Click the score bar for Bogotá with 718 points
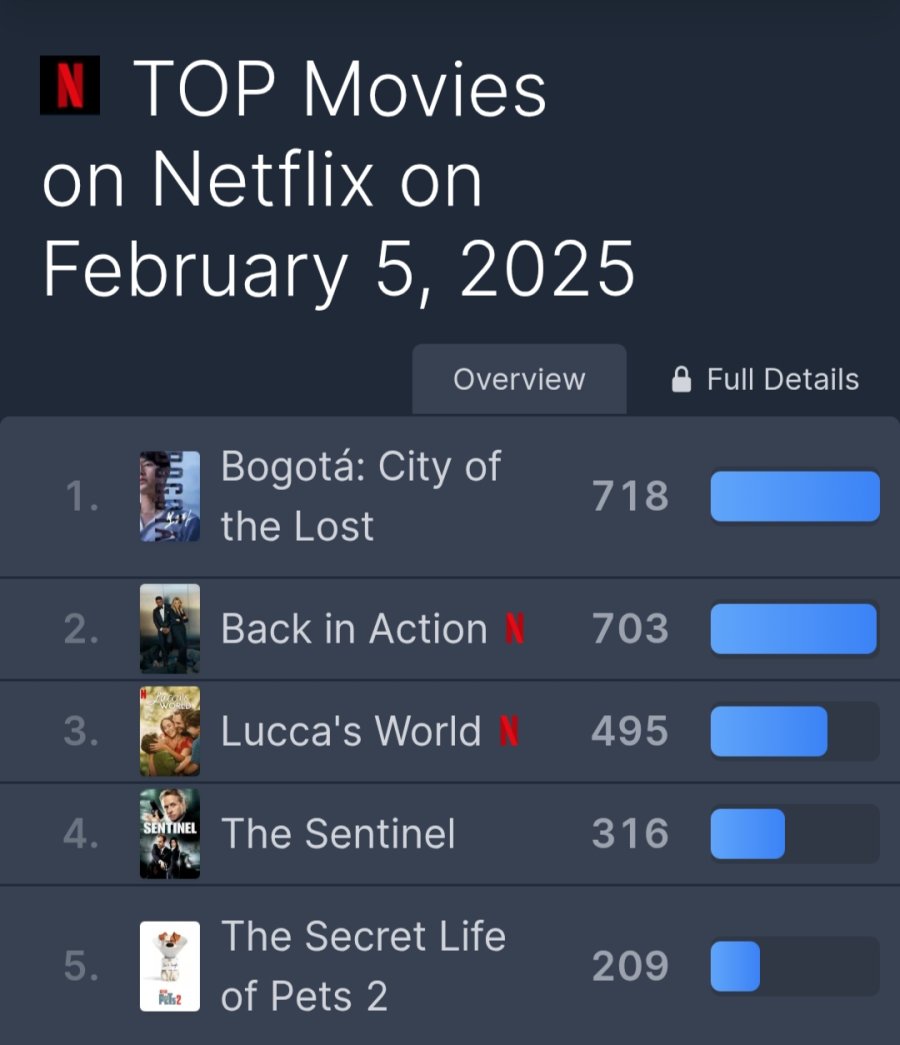 click(795, 497)
